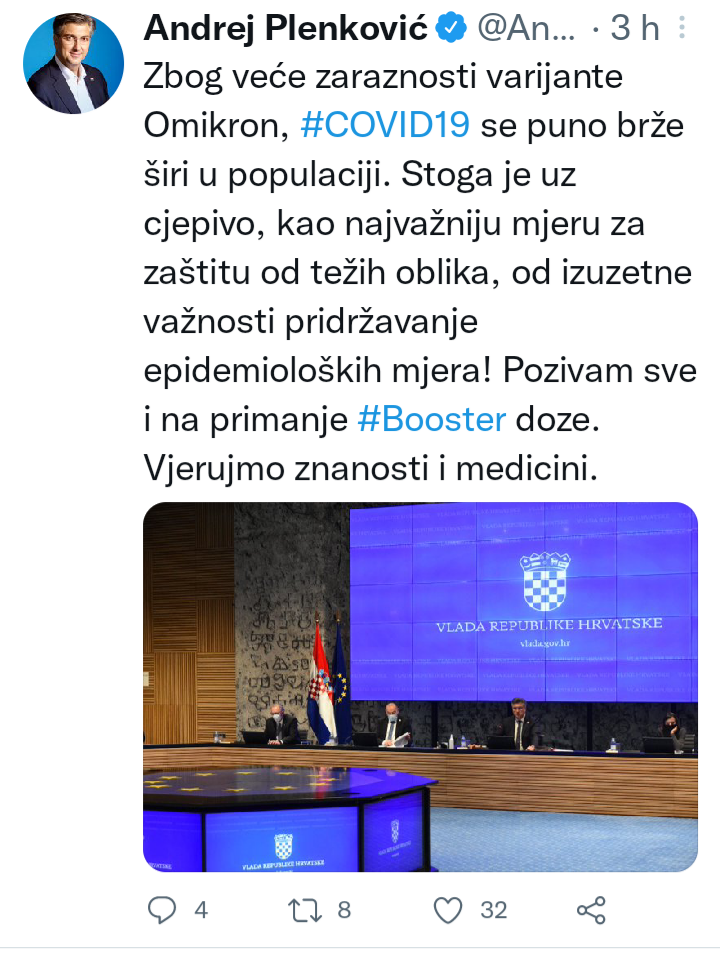Screen dimensions: 720x953
Task: Share the tweet using the share icon
Action: 591,909
